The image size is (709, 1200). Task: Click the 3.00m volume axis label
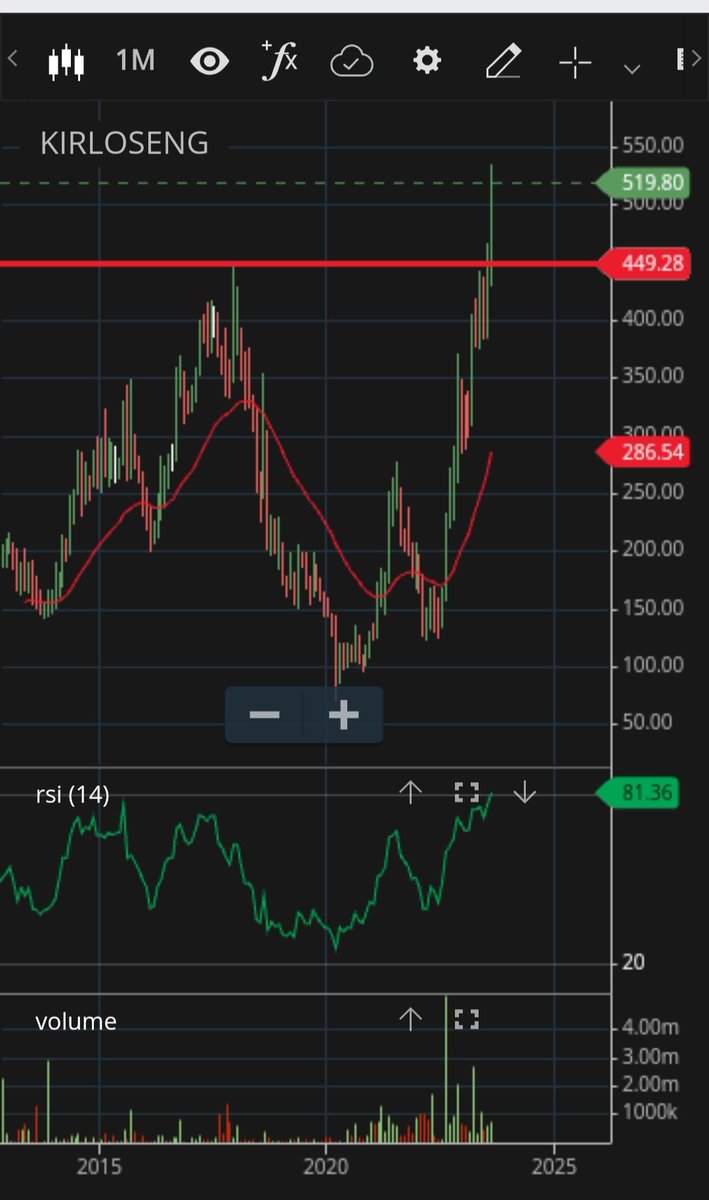click(x=651, y=1056)
